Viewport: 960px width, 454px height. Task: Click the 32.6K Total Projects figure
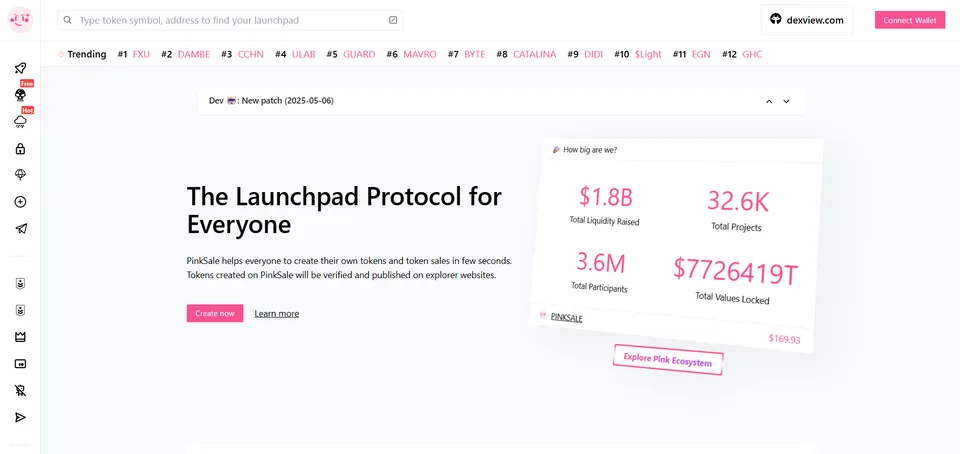click(x=738, y=201)
